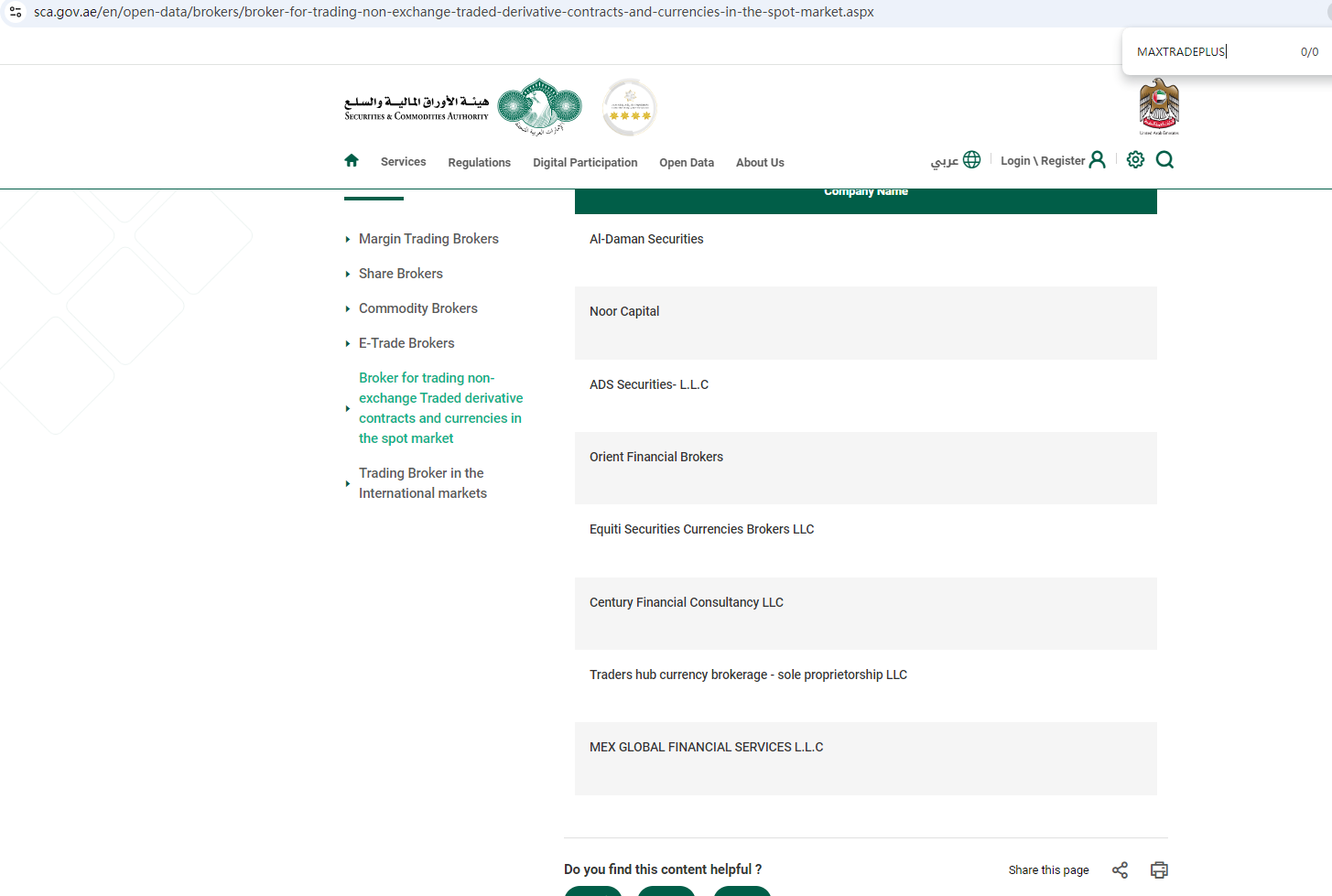Click the browser address bar URL
Screen dimensions: 1332x896
[x=454, y=12]
